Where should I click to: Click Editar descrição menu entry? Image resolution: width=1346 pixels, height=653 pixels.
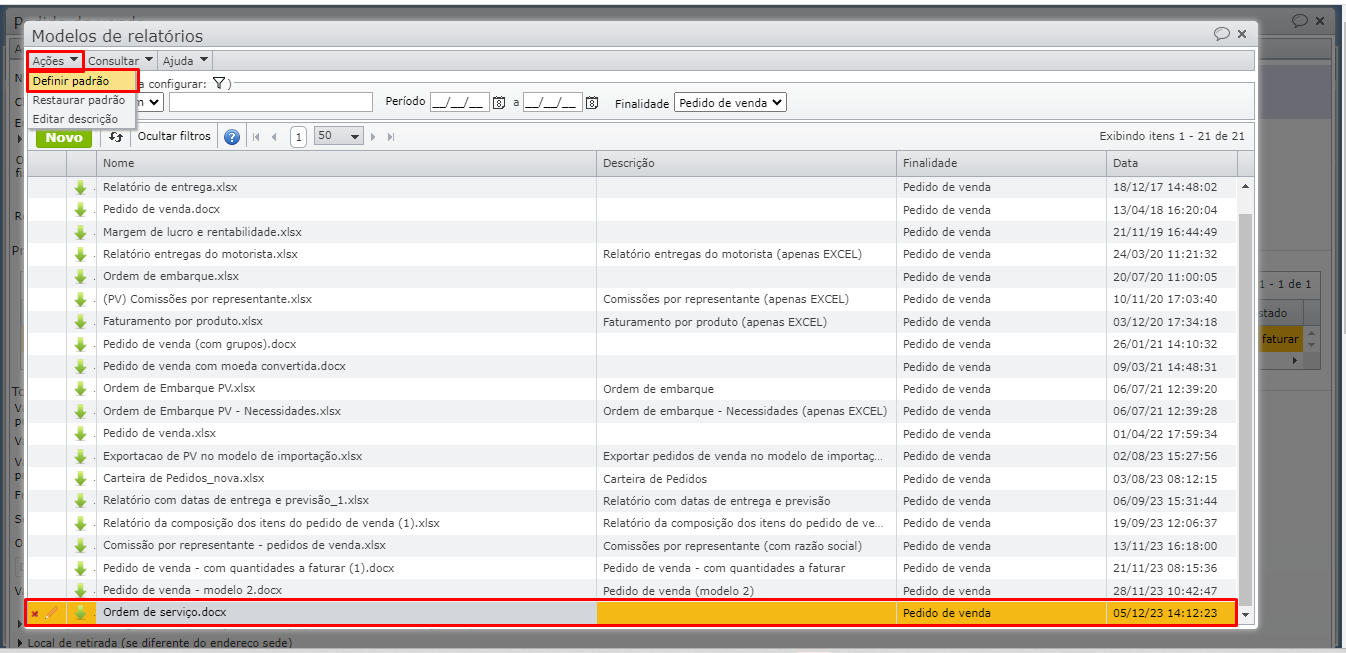click(75, 119)
